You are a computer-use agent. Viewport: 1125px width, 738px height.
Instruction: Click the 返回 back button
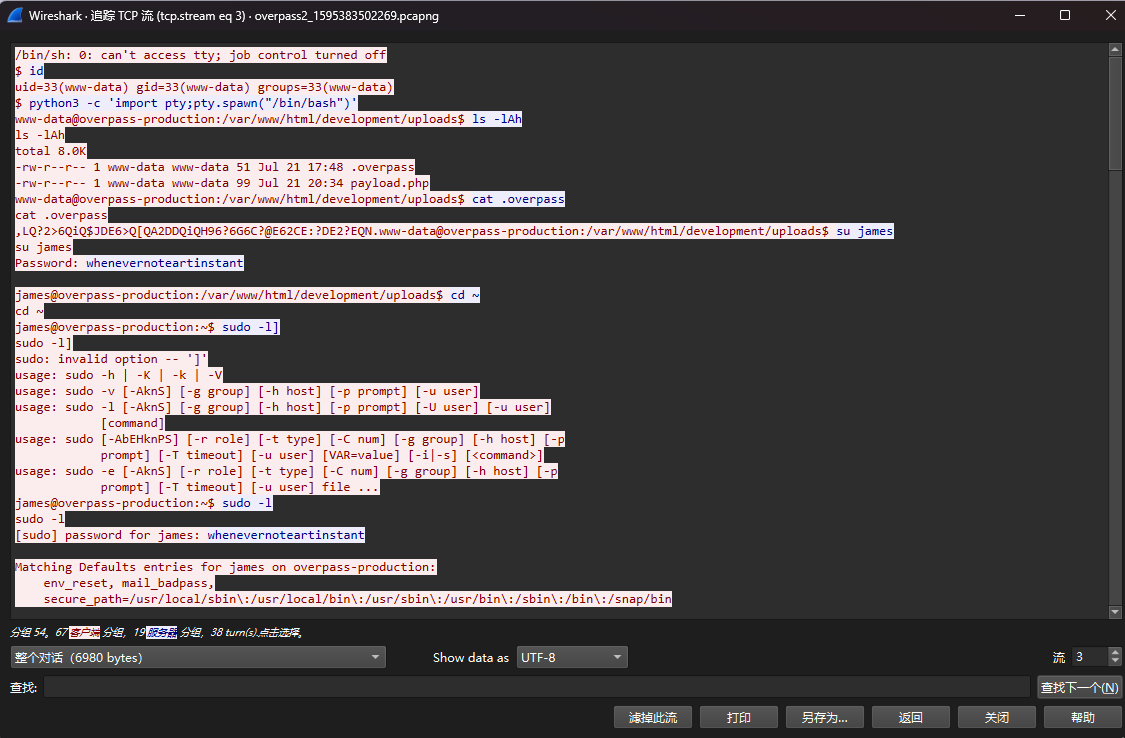911,717
